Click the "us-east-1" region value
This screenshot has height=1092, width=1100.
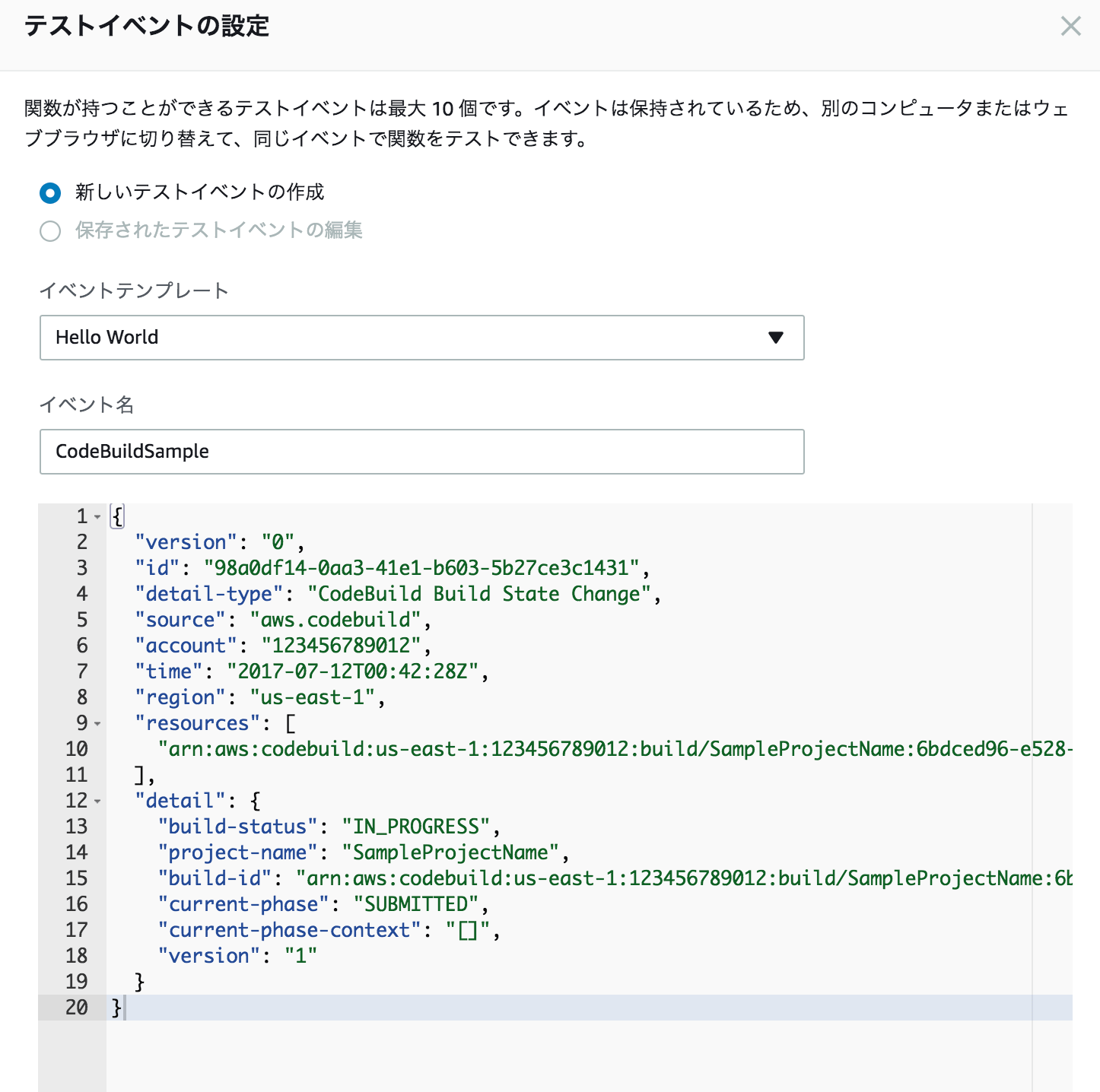point(313,697)
